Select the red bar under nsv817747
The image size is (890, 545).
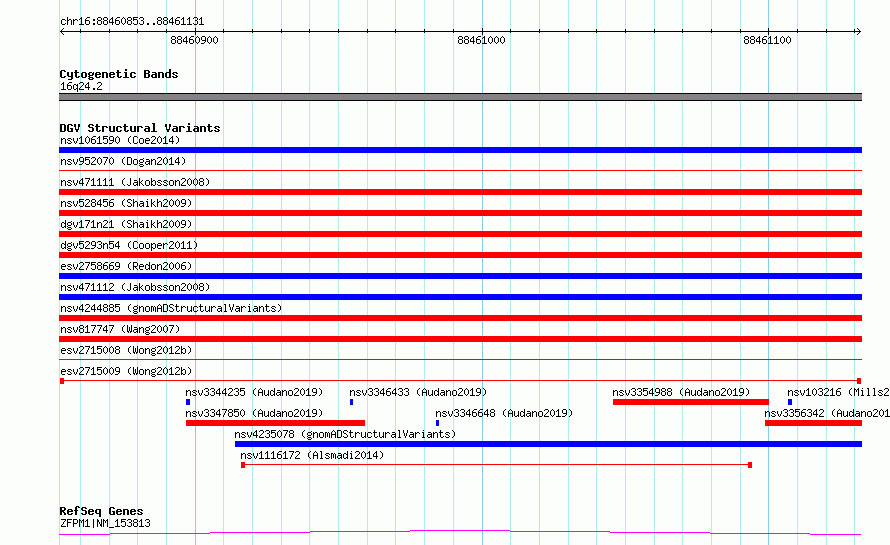[x=460, y=339]
